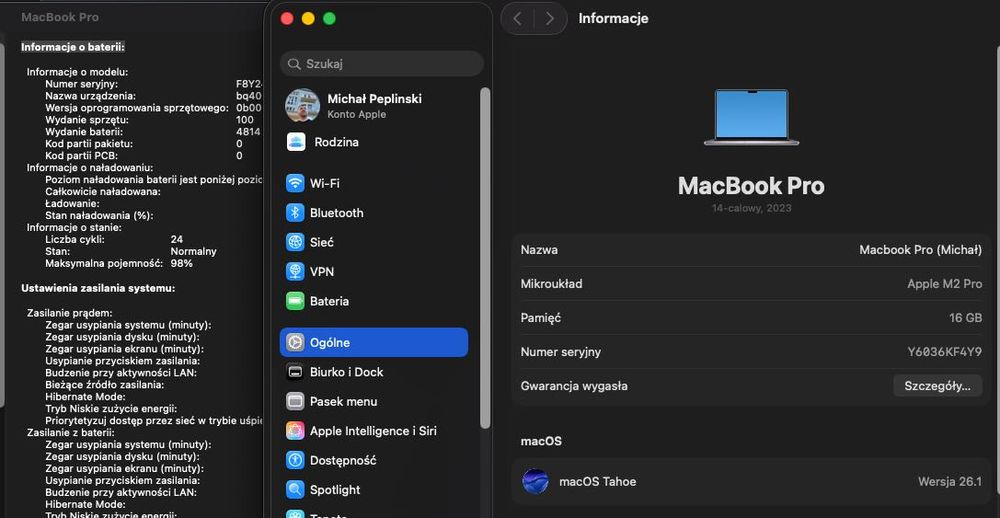Click the Szukaj search field

[x=381, y=64]
